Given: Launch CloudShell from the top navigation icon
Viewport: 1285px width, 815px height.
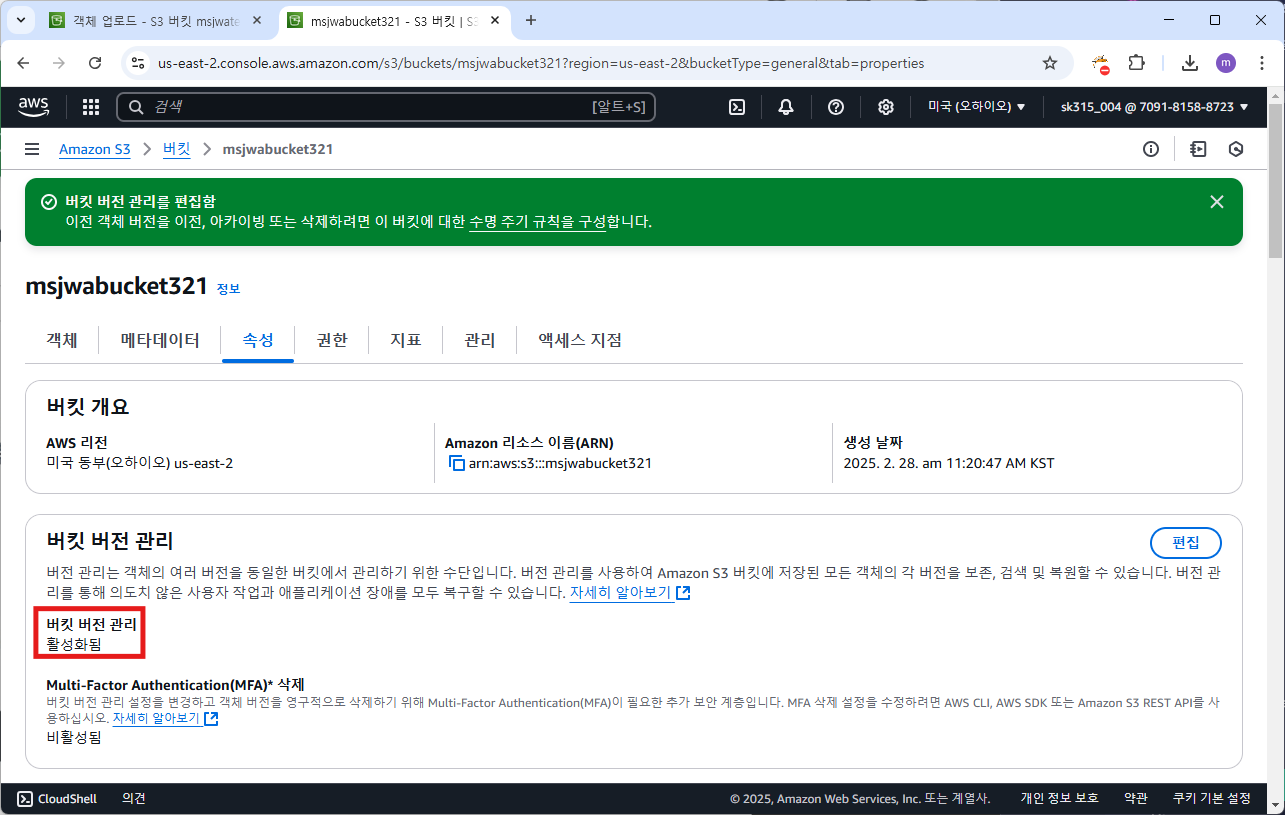Looking at the screenshot, I should tap(737, 107).
